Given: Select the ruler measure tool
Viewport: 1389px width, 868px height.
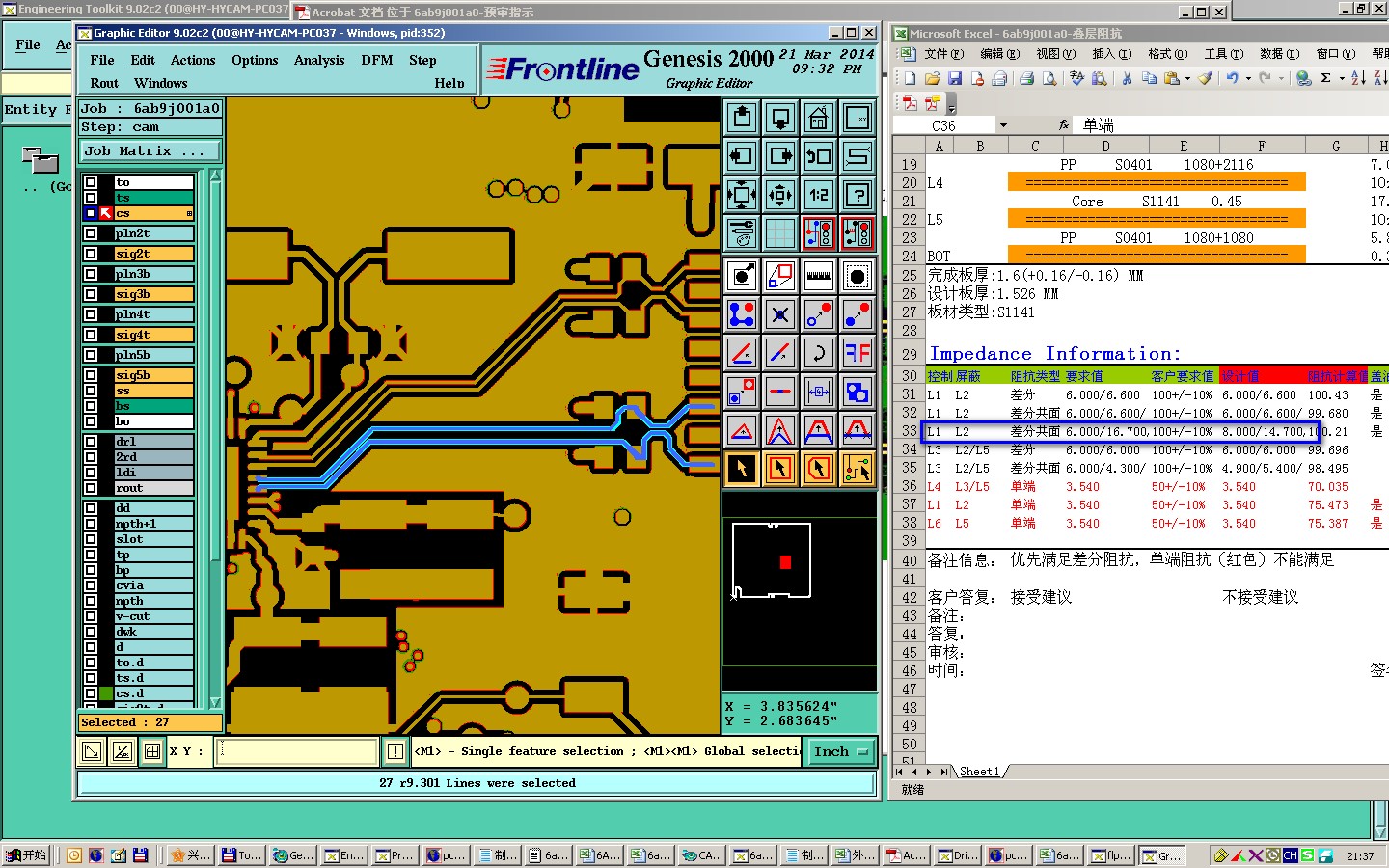Looking at the screenshot, I should tap(818, 277).
